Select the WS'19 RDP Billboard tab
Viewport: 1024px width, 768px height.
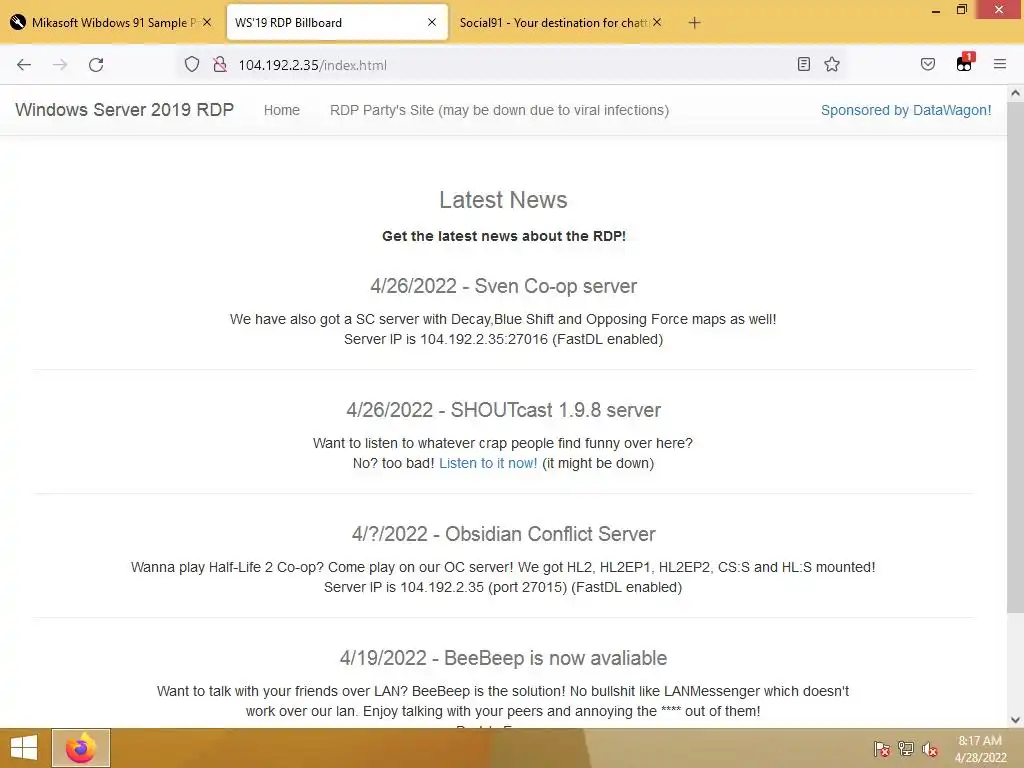pyautogui.click(x=337, y=22)
